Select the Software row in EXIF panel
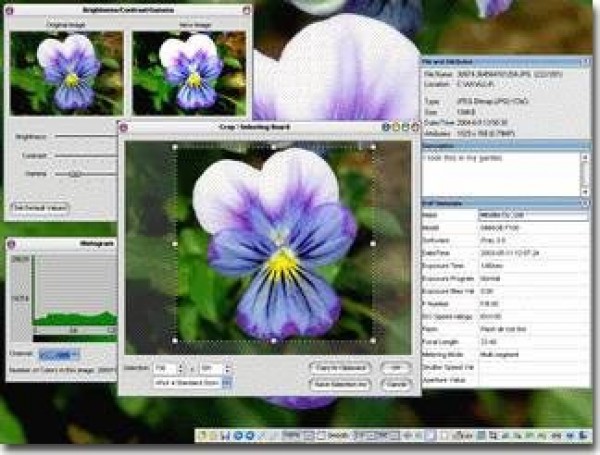600x455 pixels. (505, 240)
